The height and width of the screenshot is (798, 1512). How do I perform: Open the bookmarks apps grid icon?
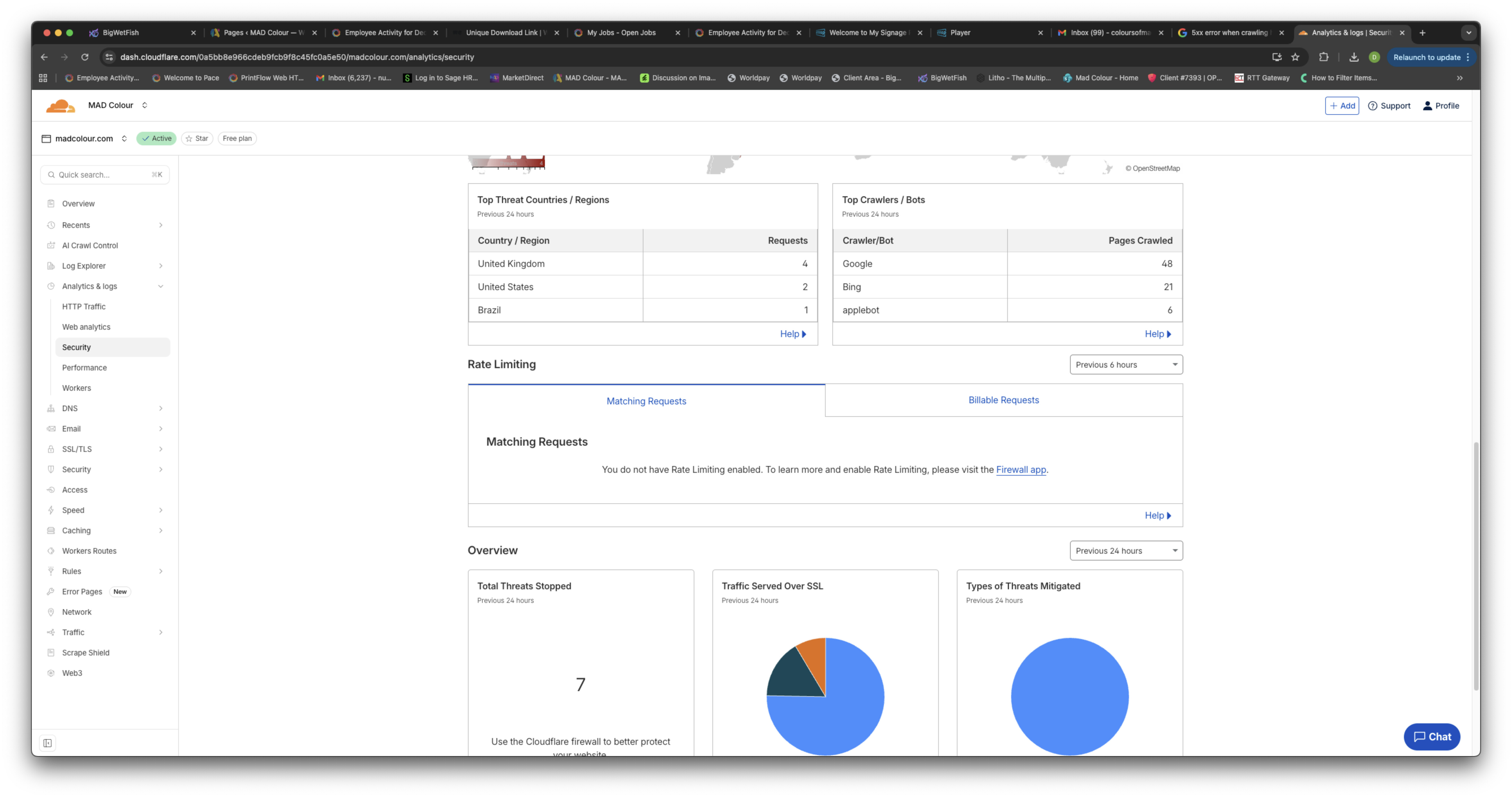[43, 77]
